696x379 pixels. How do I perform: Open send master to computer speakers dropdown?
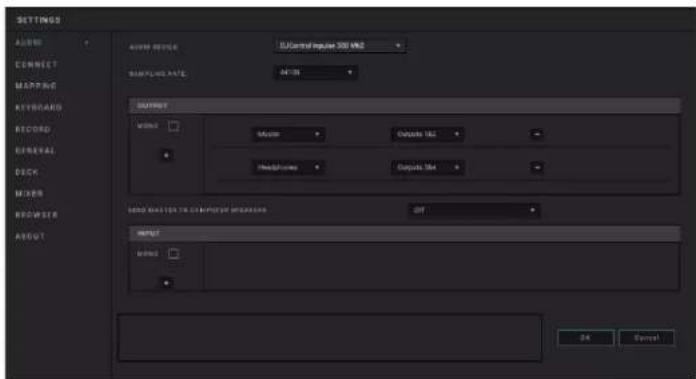[474, 210]
